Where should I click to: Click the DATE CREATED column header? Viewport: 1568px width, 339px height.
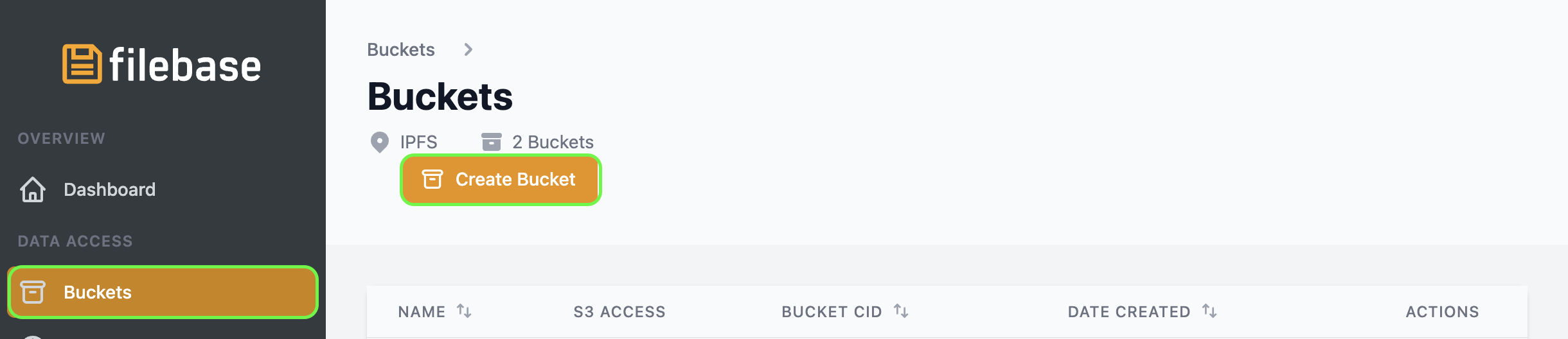[1129, 312]
